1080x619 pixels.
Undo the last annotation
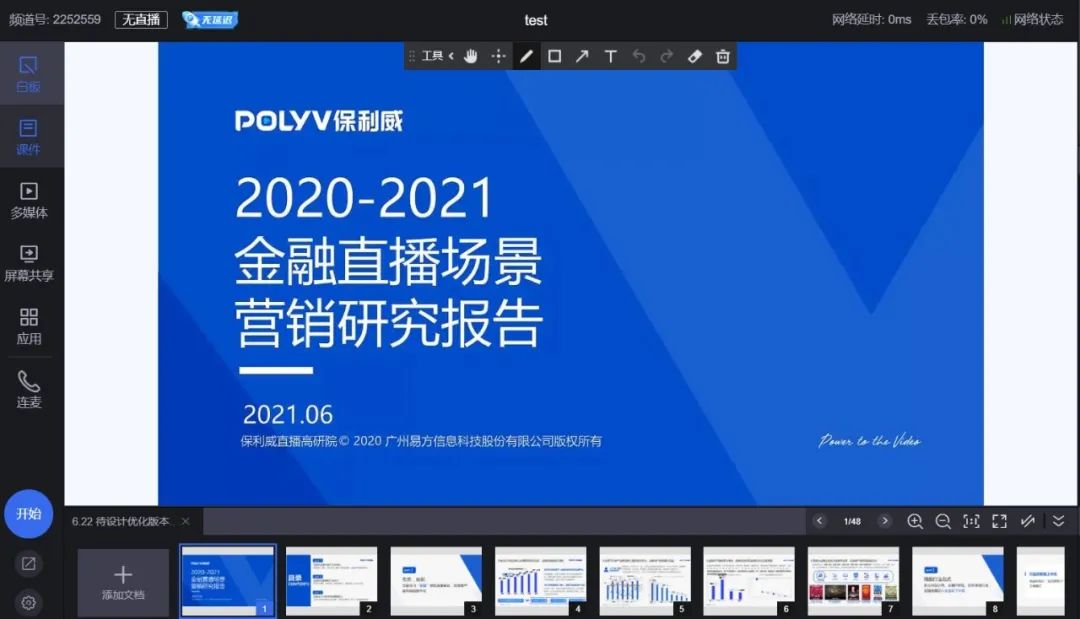coord(638,56)
